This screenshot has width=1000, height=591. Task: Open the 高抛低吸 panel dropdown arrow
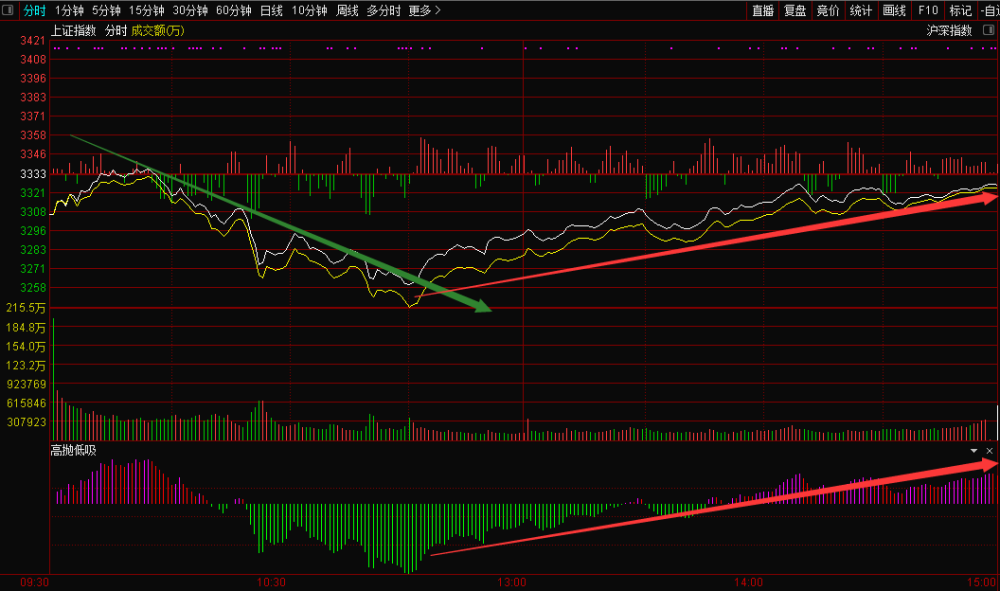pos(974,451)
